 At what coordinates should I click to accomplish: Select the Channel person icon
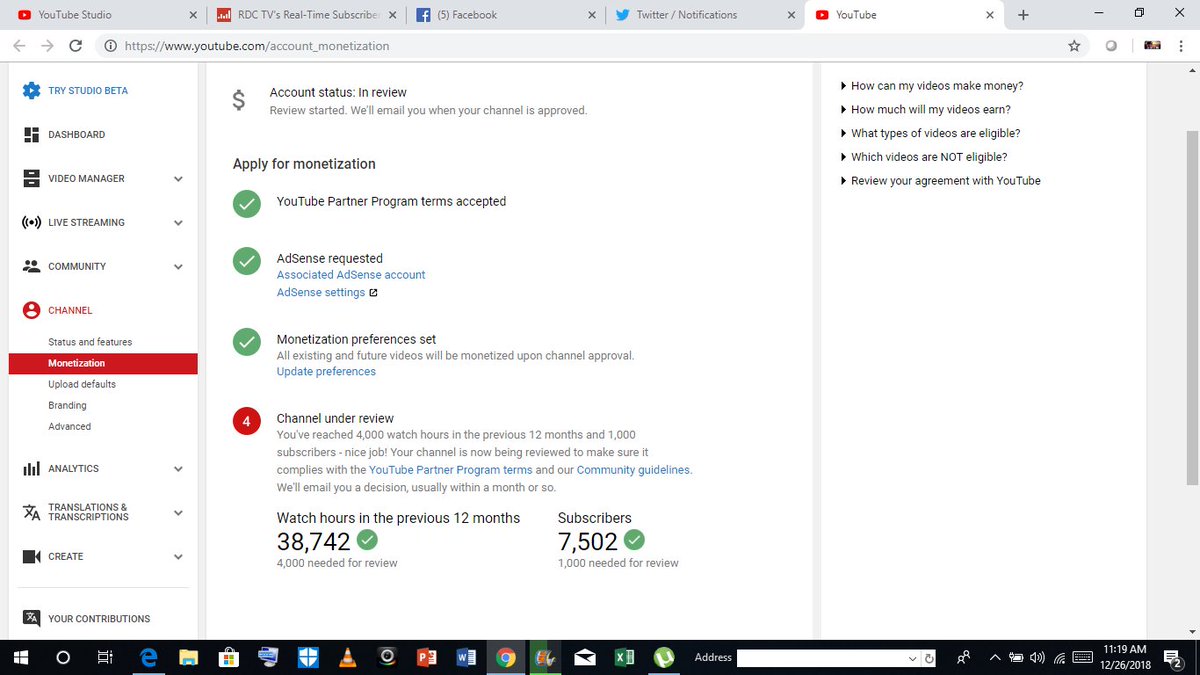[x=31, y=310]
